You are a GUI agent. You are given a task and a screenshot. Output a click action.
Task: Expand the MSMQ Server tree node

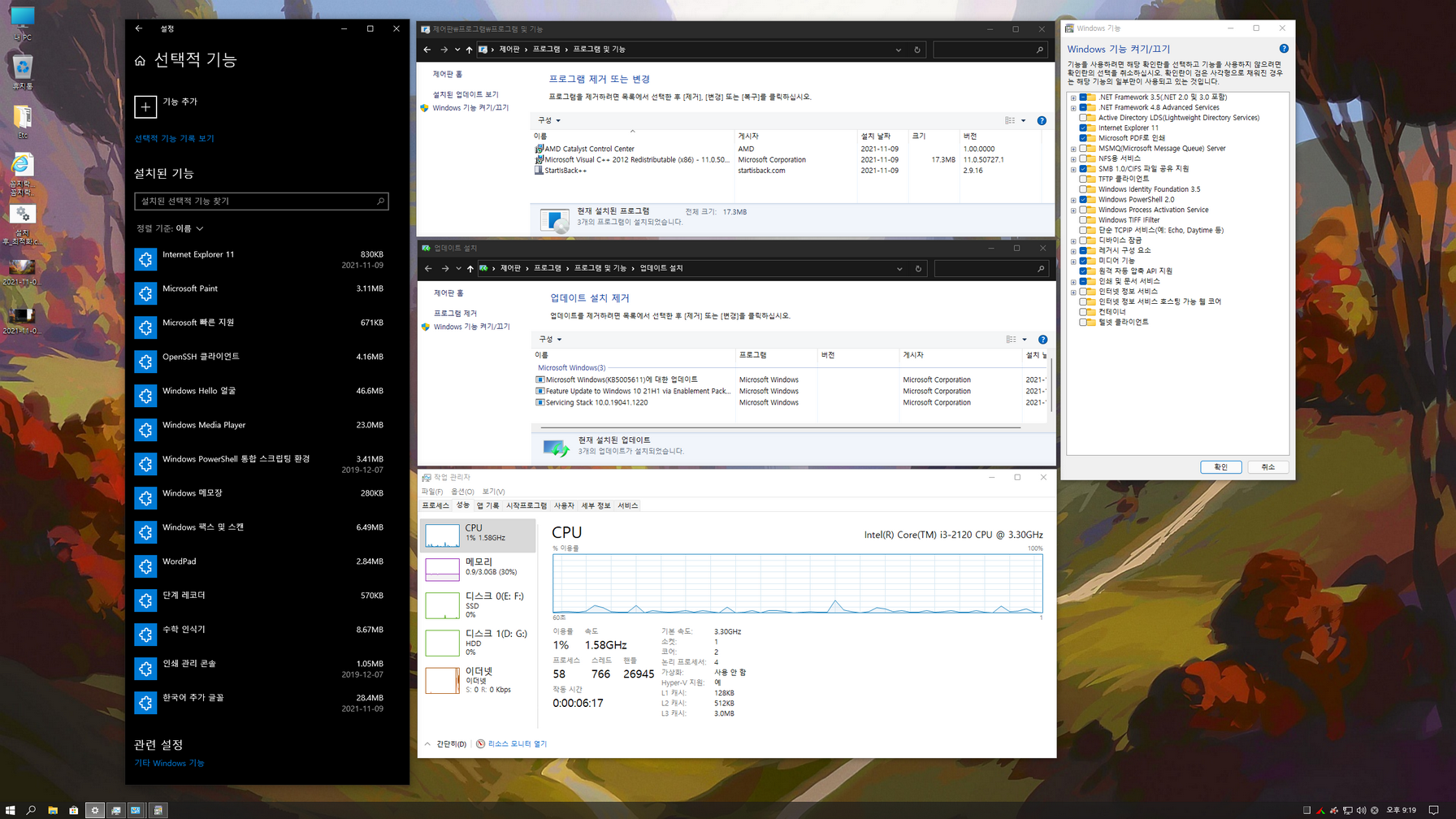1073,149
